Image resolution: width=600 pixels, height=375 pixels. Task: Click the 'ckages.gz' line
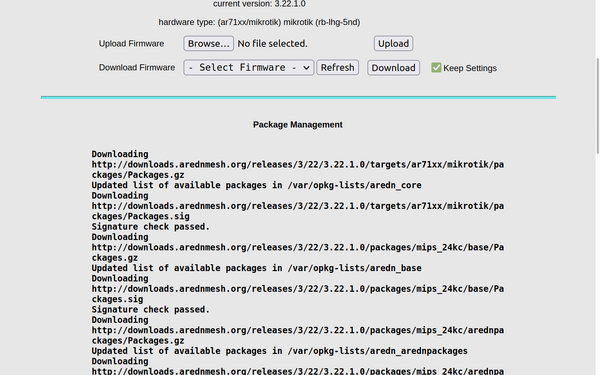click(x=115, y=258)
